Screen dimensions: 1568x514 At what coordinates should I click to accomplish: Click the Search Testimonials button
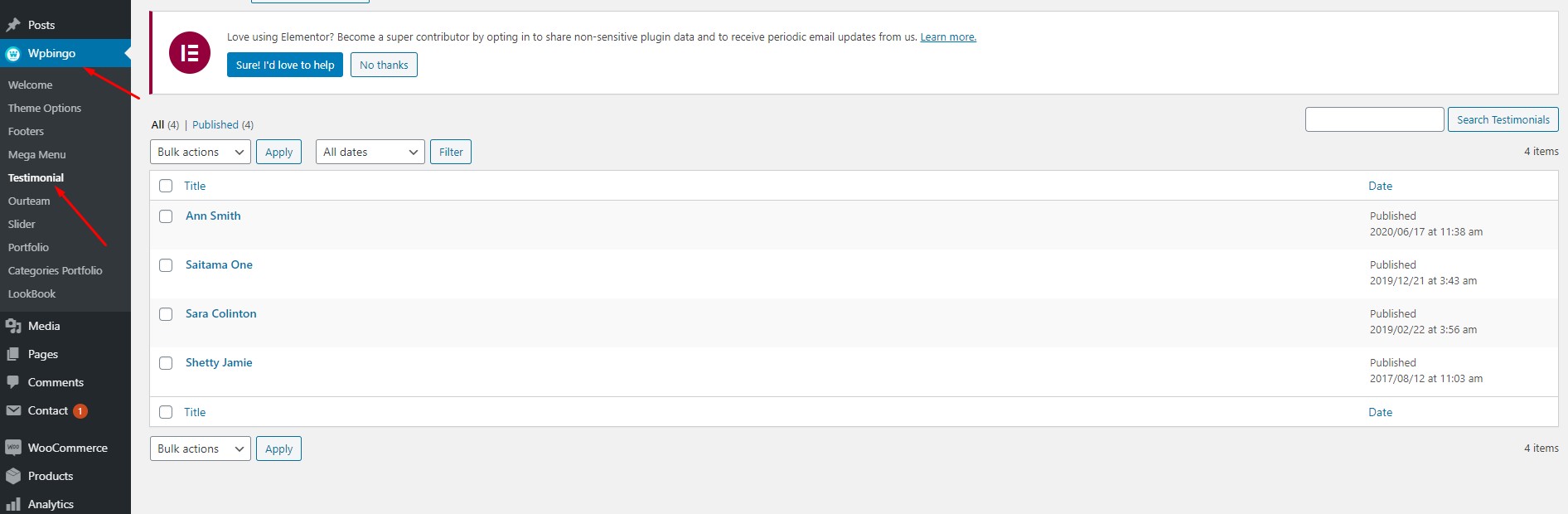click(x=1503, y=119)
